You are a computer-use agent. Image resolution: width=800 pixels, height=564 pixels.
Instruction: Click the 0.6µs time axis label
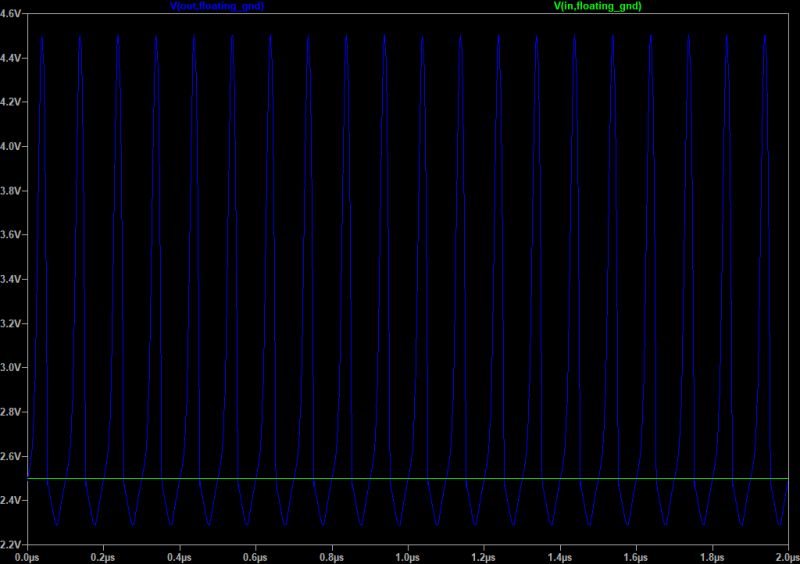click(x=255, y=557)
